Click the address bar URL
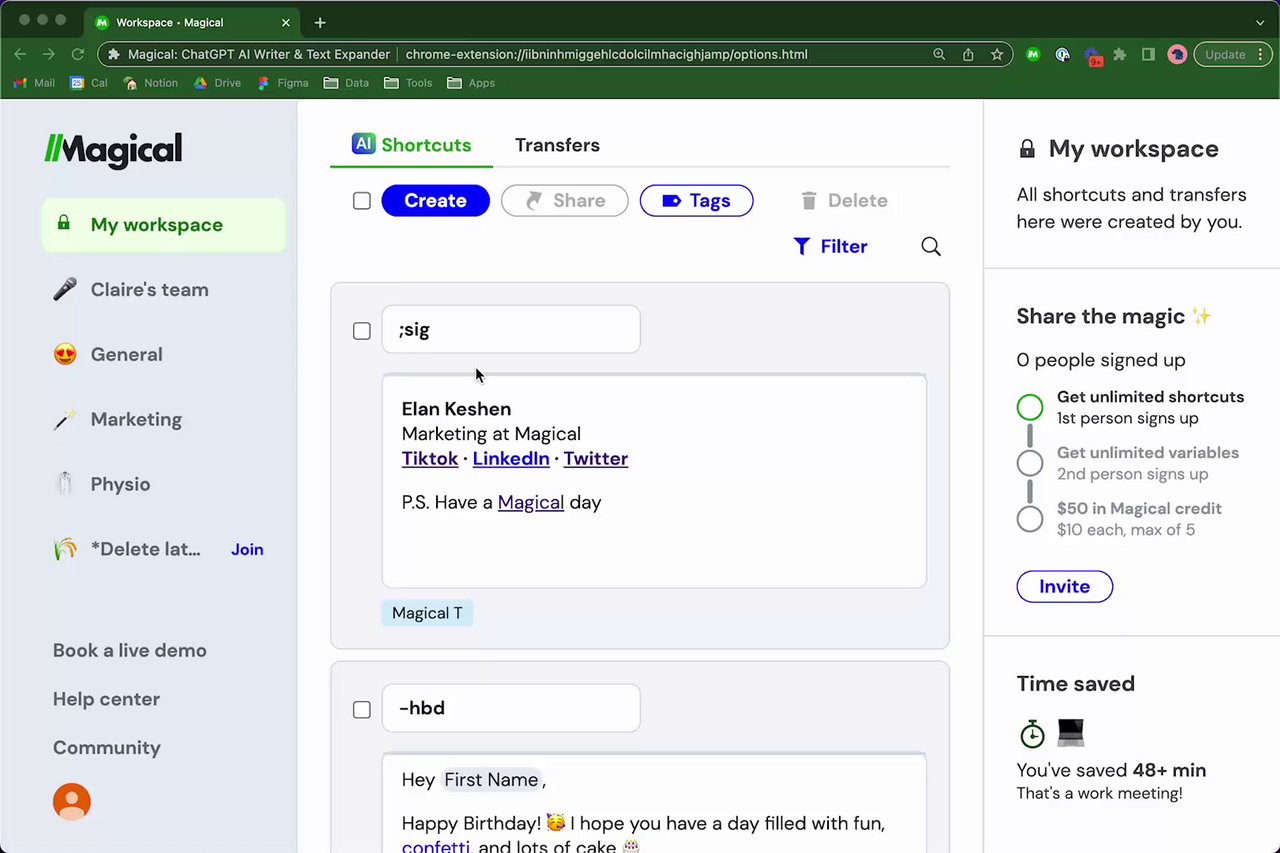The height and width of the screenshot is (853, 1280). coord(606,55)
